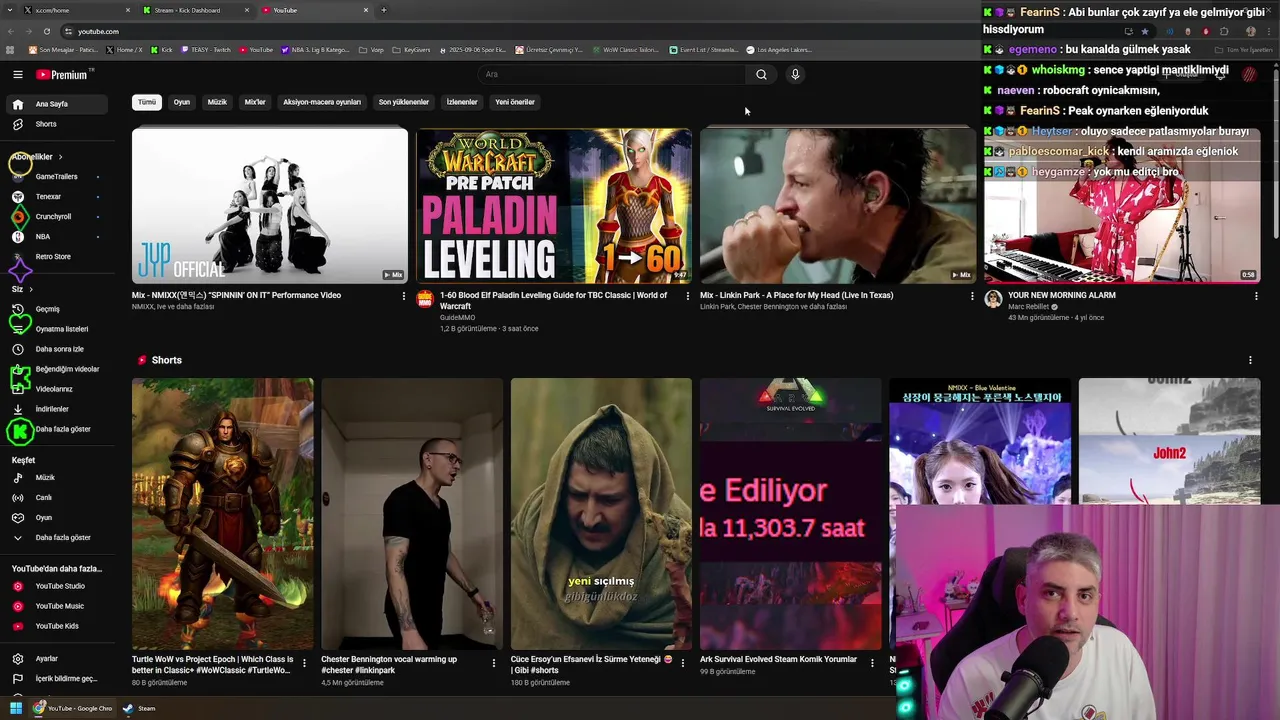Play the NMIXX SPINNIN' ON IT thumbnail

(x=270, y=205)
